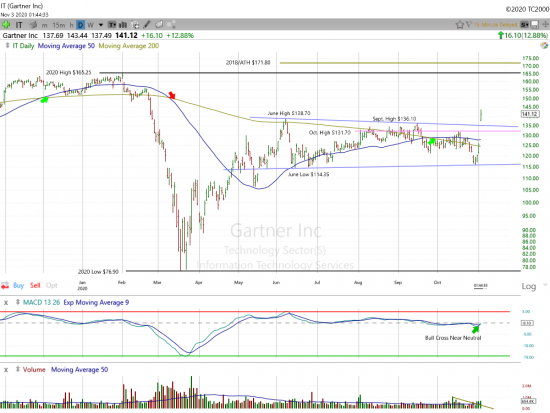Edit the Moving Average 50 price indicator
550x413 pixels.
coord(66,46)
